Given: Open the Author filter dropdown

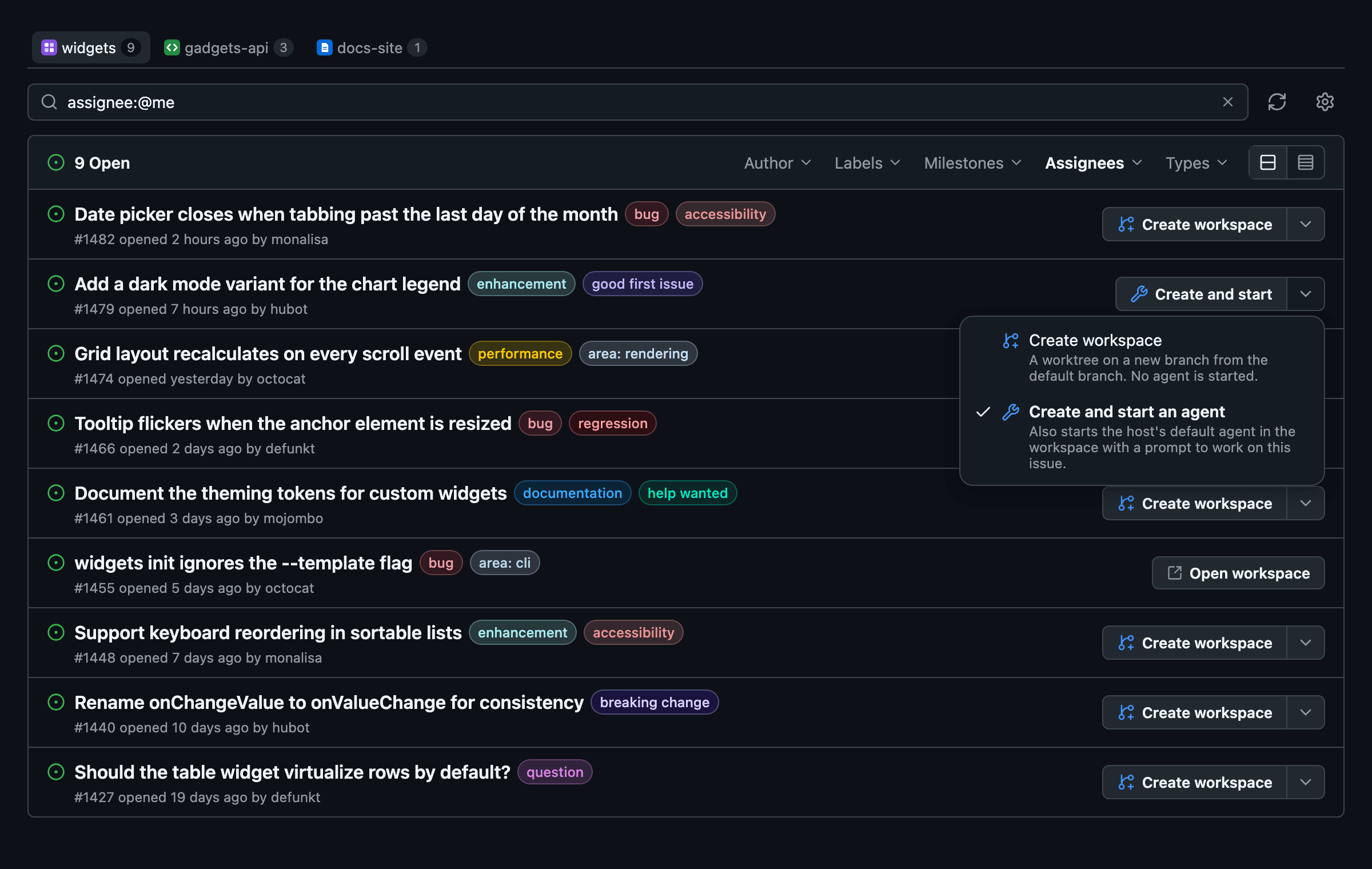Looking at the screenshot, I should point(777,163).
